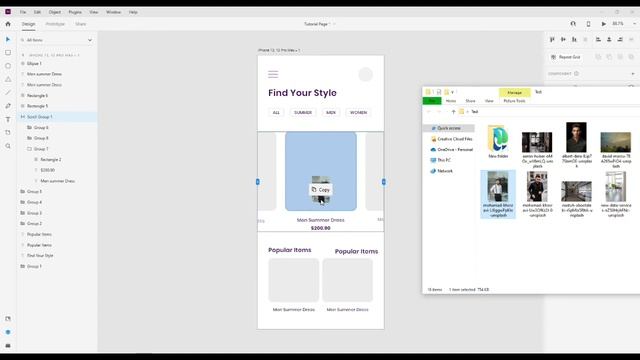Select the Polygon tool

[8, 79]
